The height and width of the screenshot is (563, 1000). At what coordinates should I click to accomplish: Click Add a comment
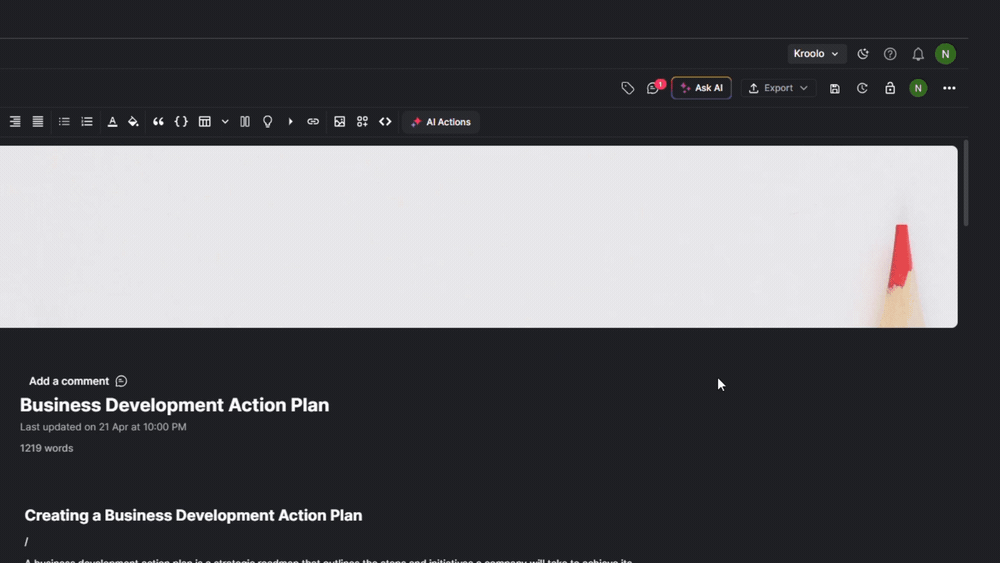pyautogui.click(x=78, y=381)
